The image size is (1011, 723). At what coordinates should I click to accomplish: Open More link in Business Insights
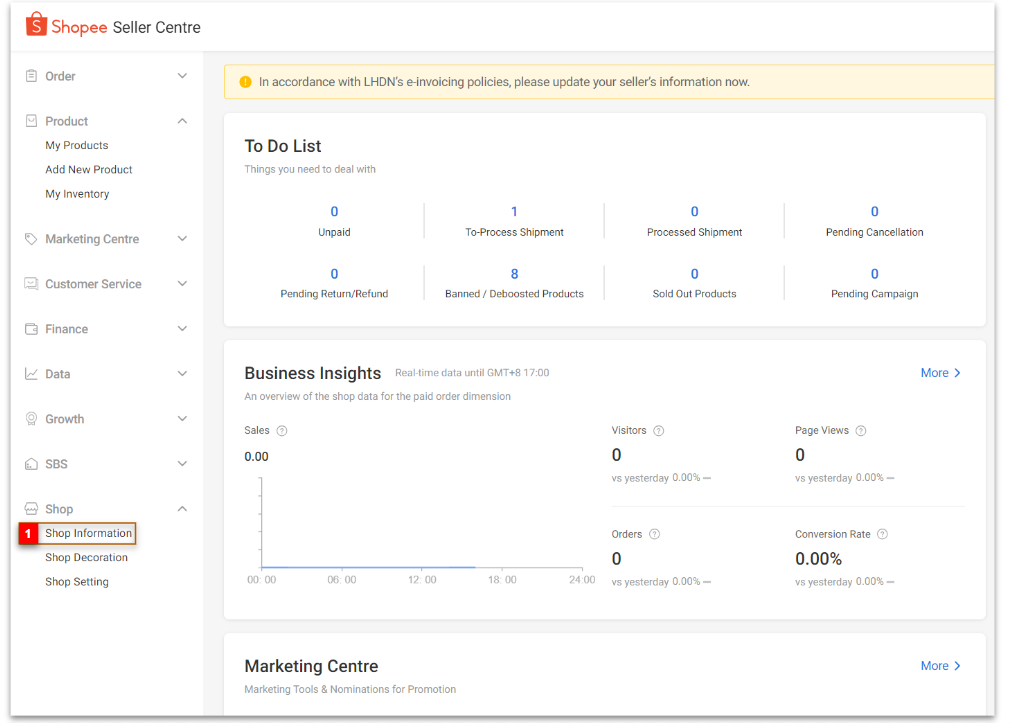(940, 373)
